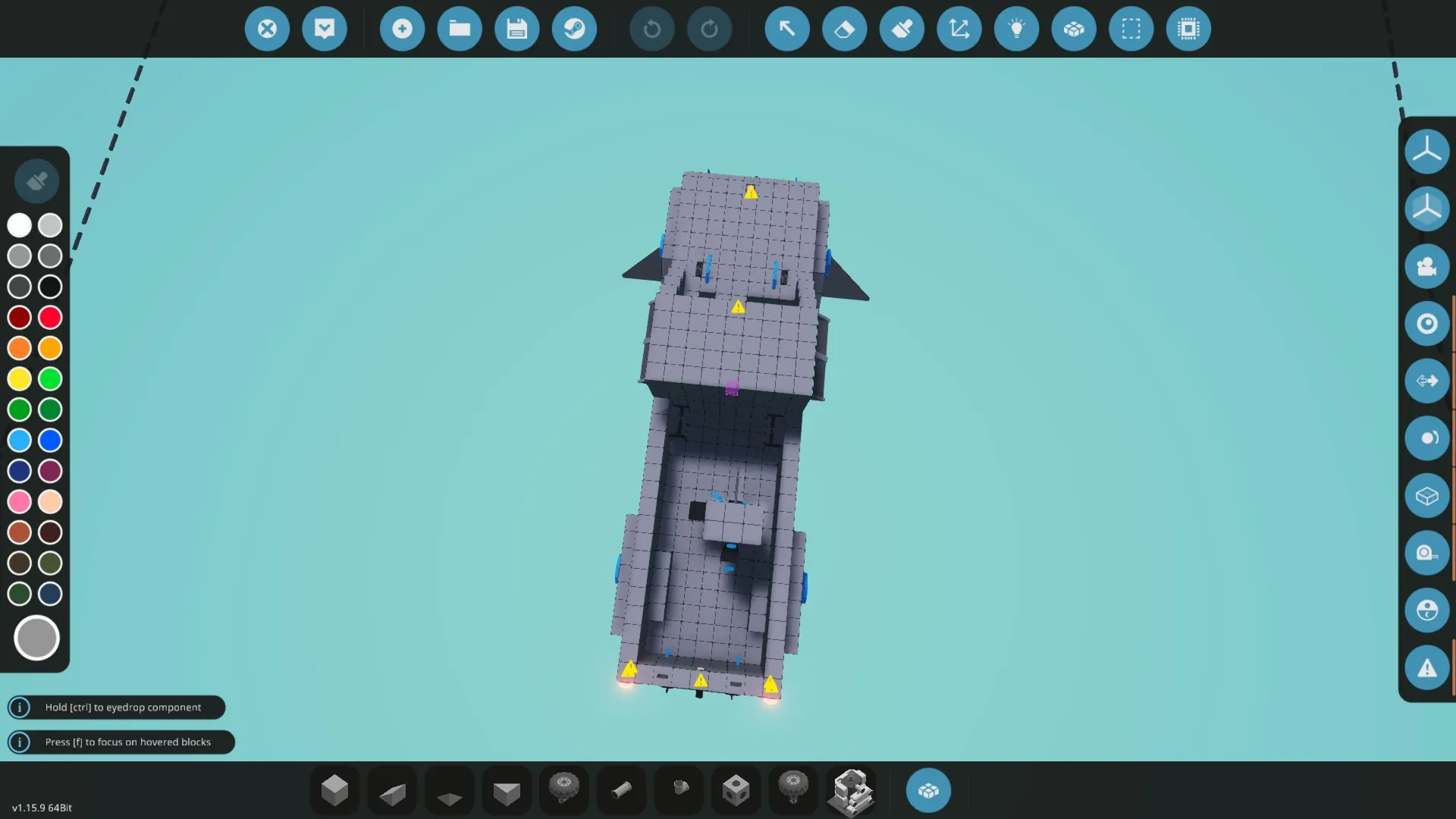
Task: Select the first wheel component slot
Action: (564, 789)
